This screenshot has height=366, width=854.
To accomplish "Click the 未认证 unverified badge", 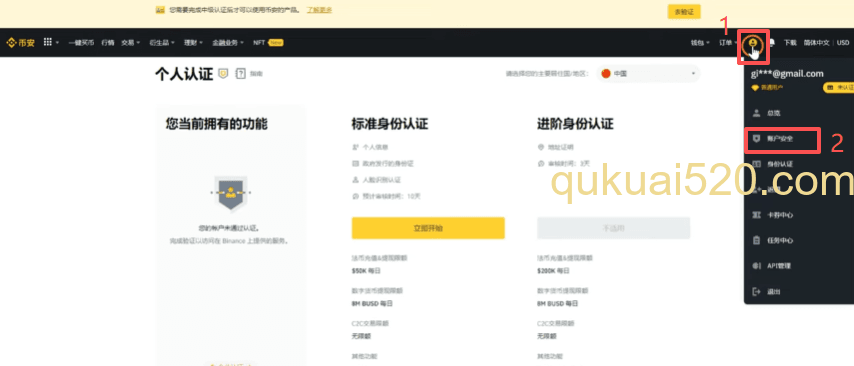I will point(838,88).
